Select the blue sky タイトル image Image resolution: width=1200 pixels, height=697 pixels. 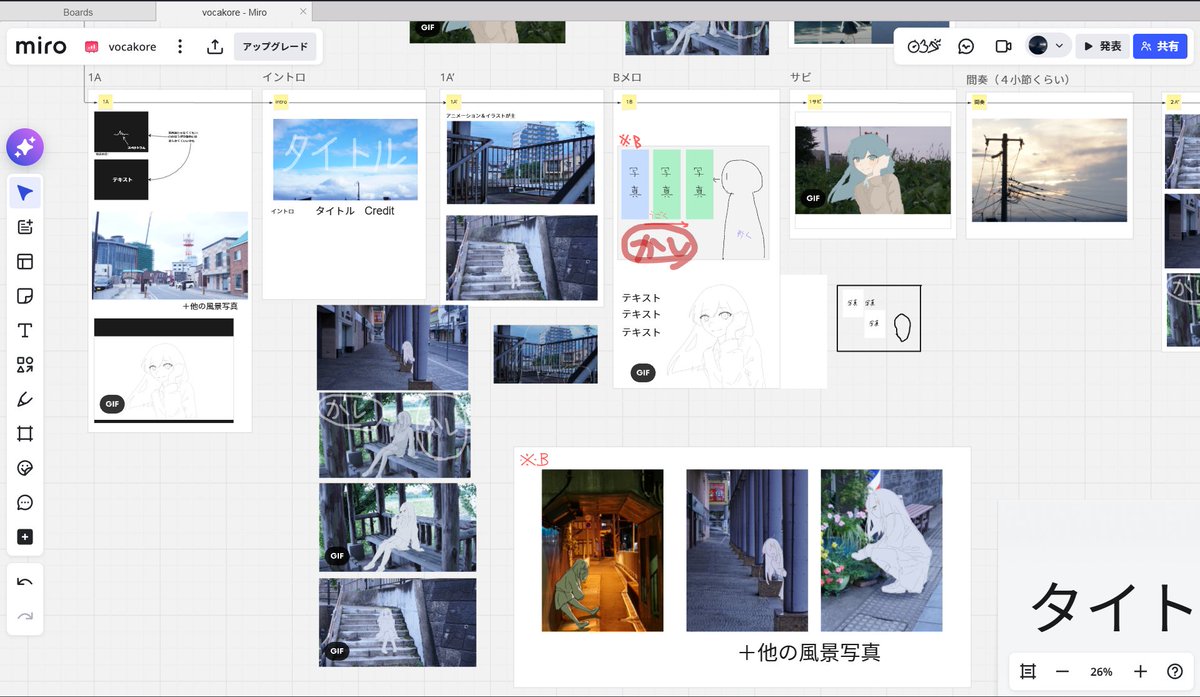[345, 159]
